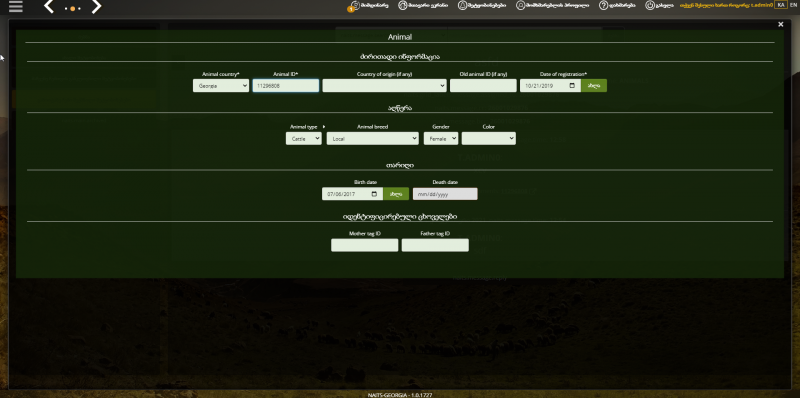Open calendar picker in Birth date field
Image resolution: width=800 pixels, height=398 pixels.
coord(374,194)
